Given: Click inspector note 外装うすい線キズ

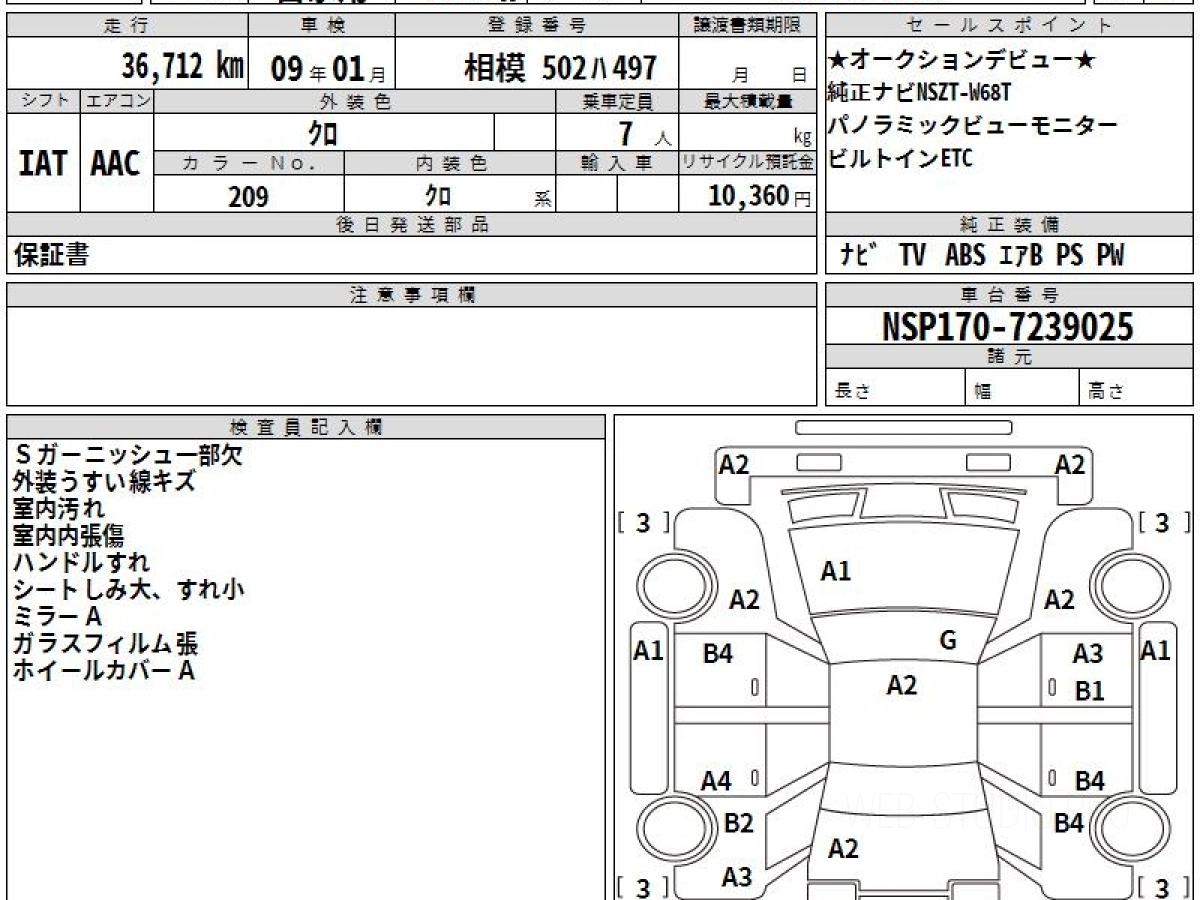Looking at the screenshot, I should tap(104, 482).
